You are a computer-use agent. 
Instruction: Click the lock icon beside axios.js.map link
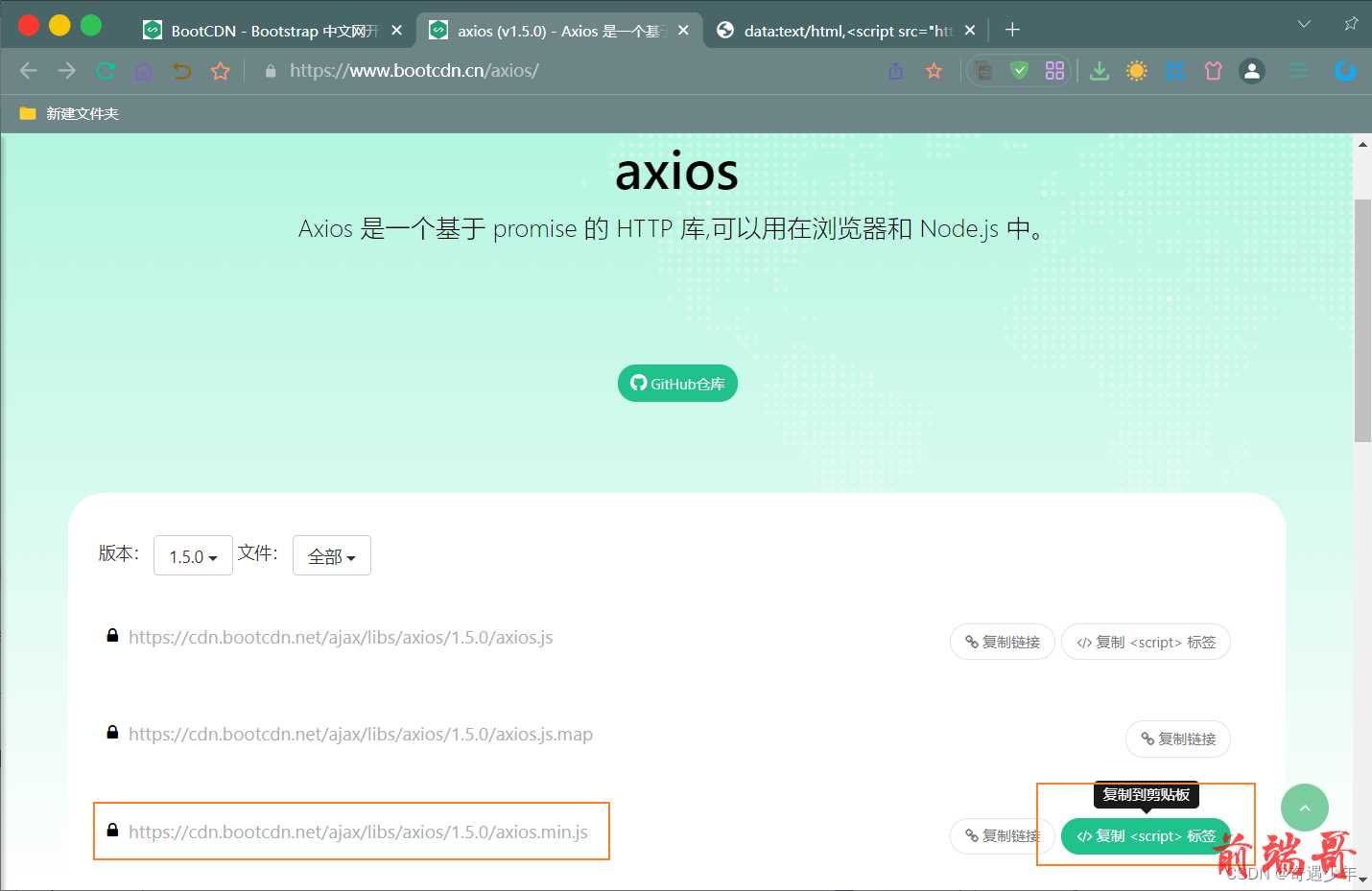112,733
